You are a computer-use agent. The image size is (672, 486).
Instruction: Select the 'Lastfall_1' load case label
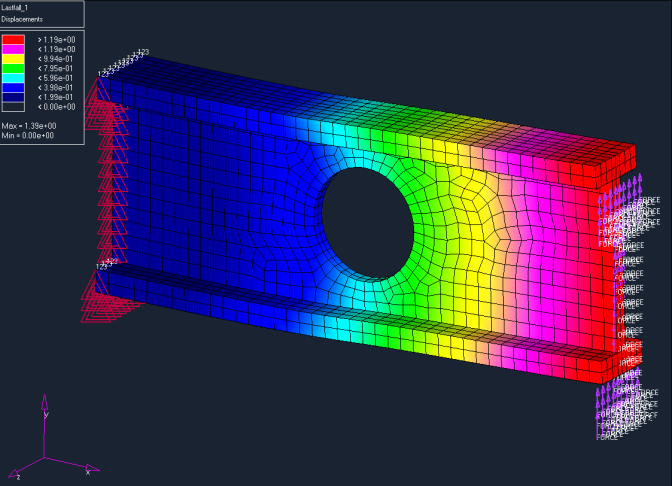tap(15, 8)
